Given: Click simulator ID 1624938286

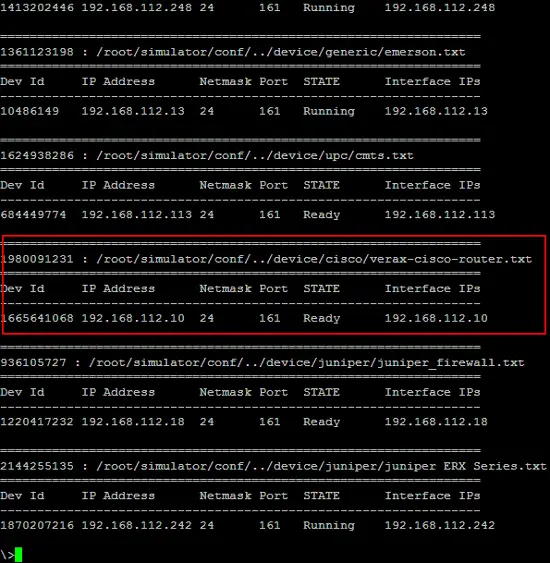Looking at the screenshot, I should click(x=37, y=155).
